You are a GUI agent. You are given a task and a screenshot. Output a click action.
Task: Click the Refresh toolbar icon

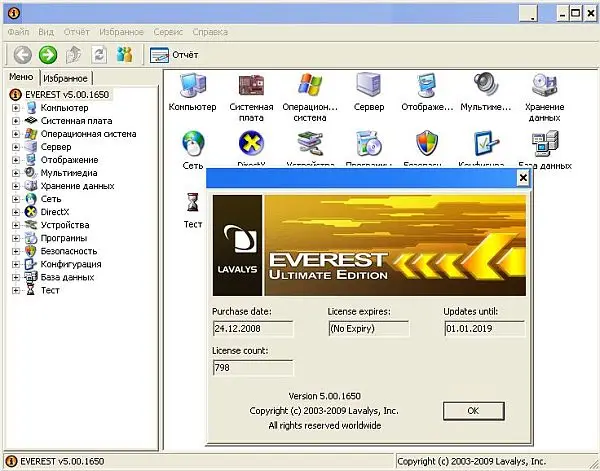point(99,55)
